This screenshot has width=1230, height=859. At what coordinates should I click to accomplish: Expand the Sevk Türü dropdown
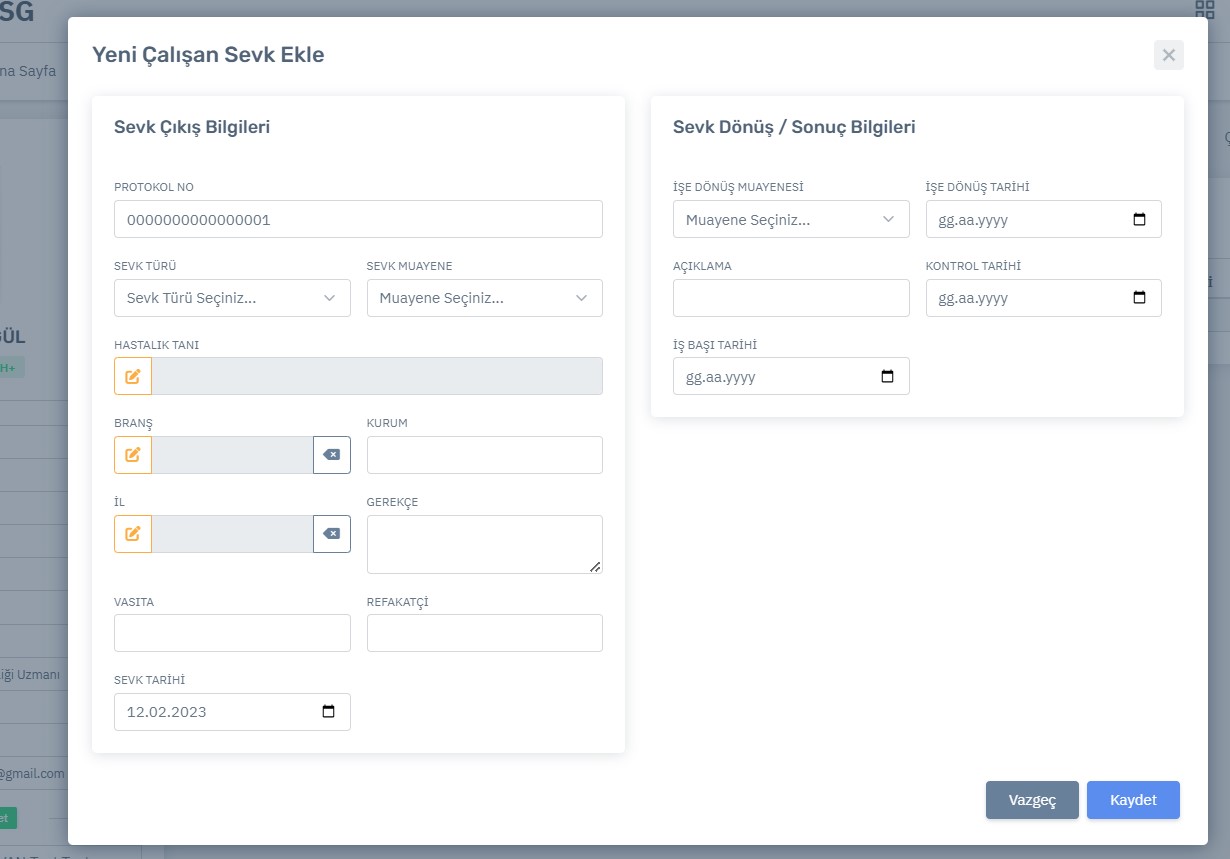232,298
